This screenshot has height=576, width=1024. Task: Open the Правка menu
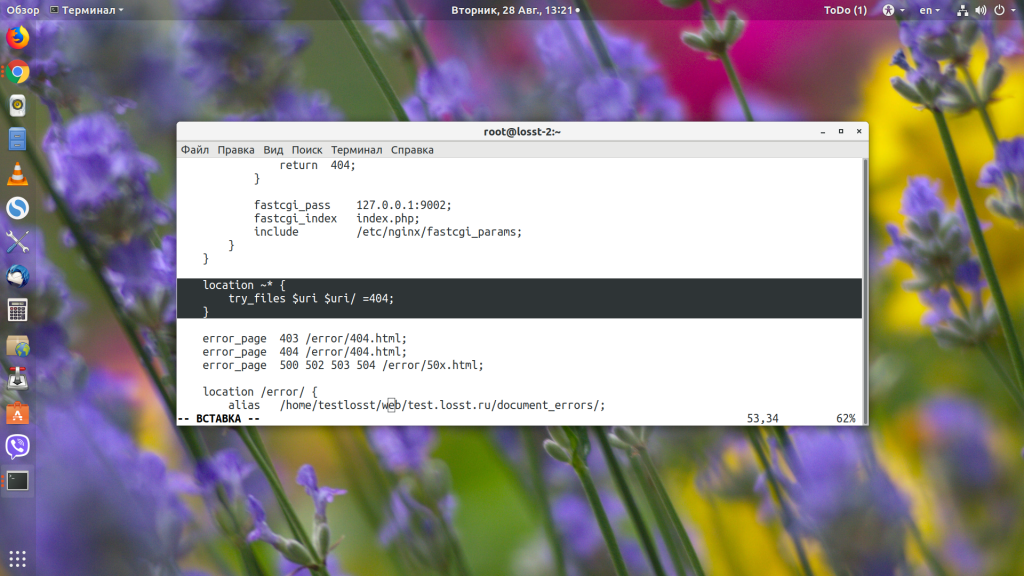pyautogui.click(x=236, y=150)
